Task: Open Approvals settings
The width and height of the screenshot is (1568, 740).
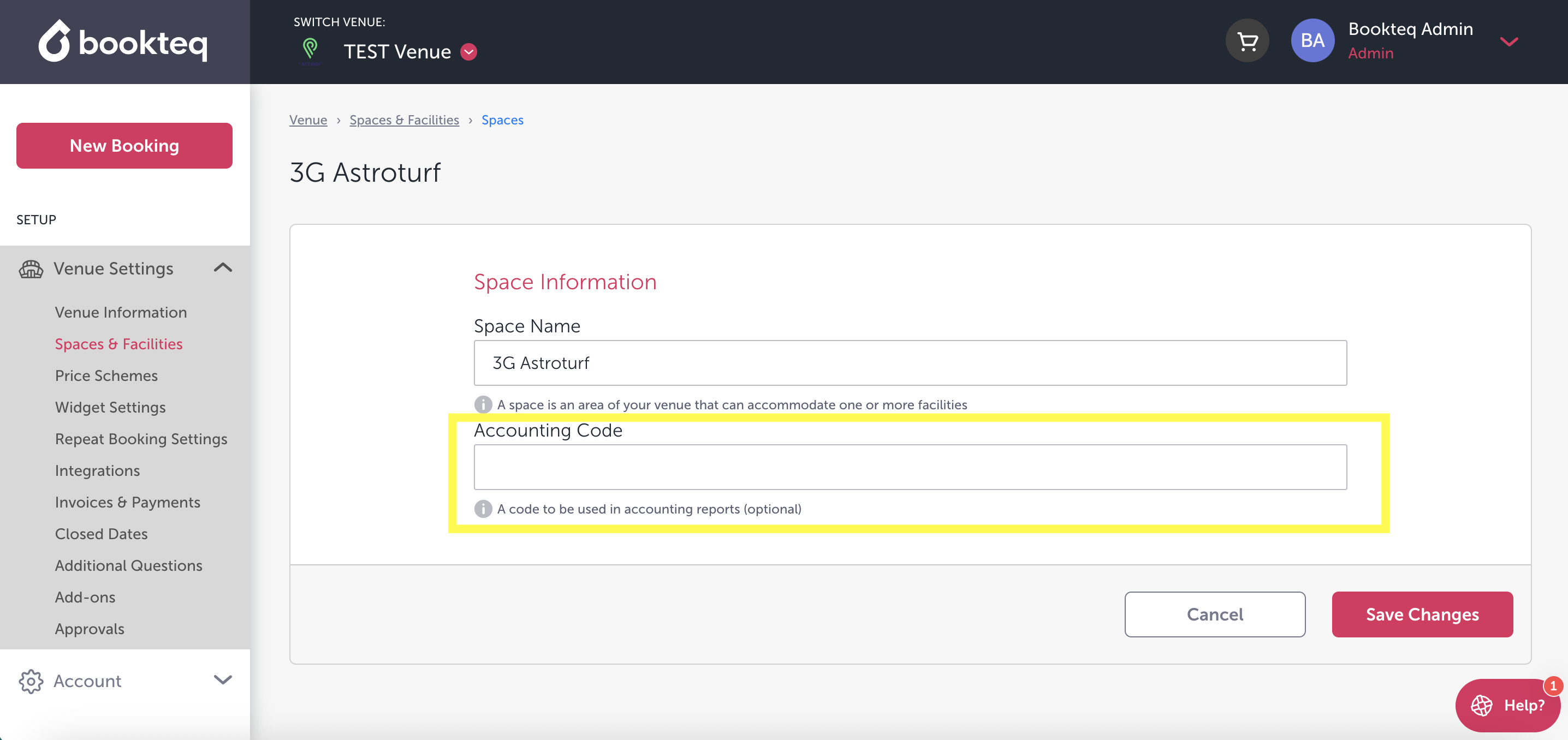Action: 90,629
